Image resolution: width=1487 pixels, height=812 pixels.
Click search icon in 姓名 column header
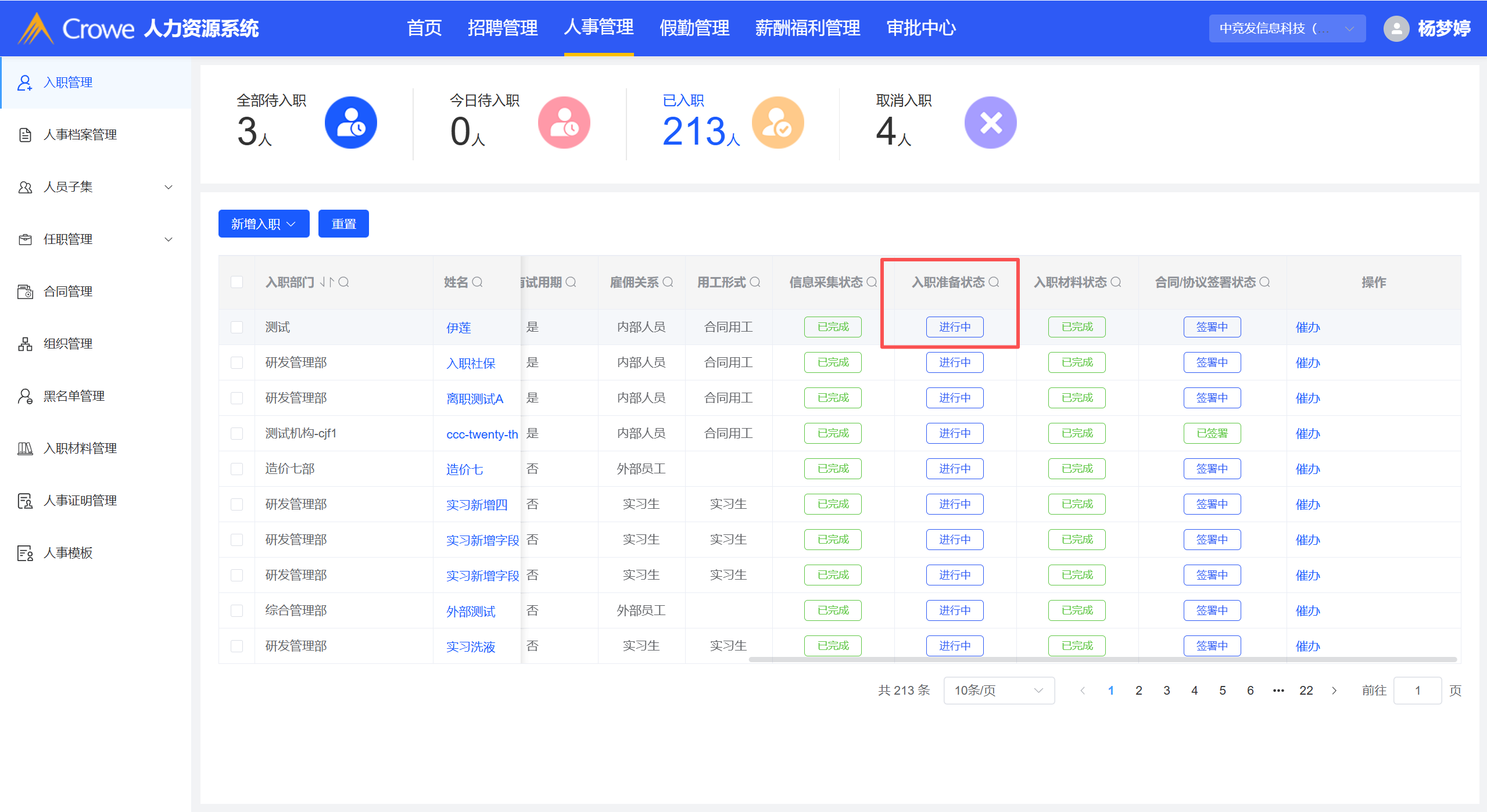(478, 282)
